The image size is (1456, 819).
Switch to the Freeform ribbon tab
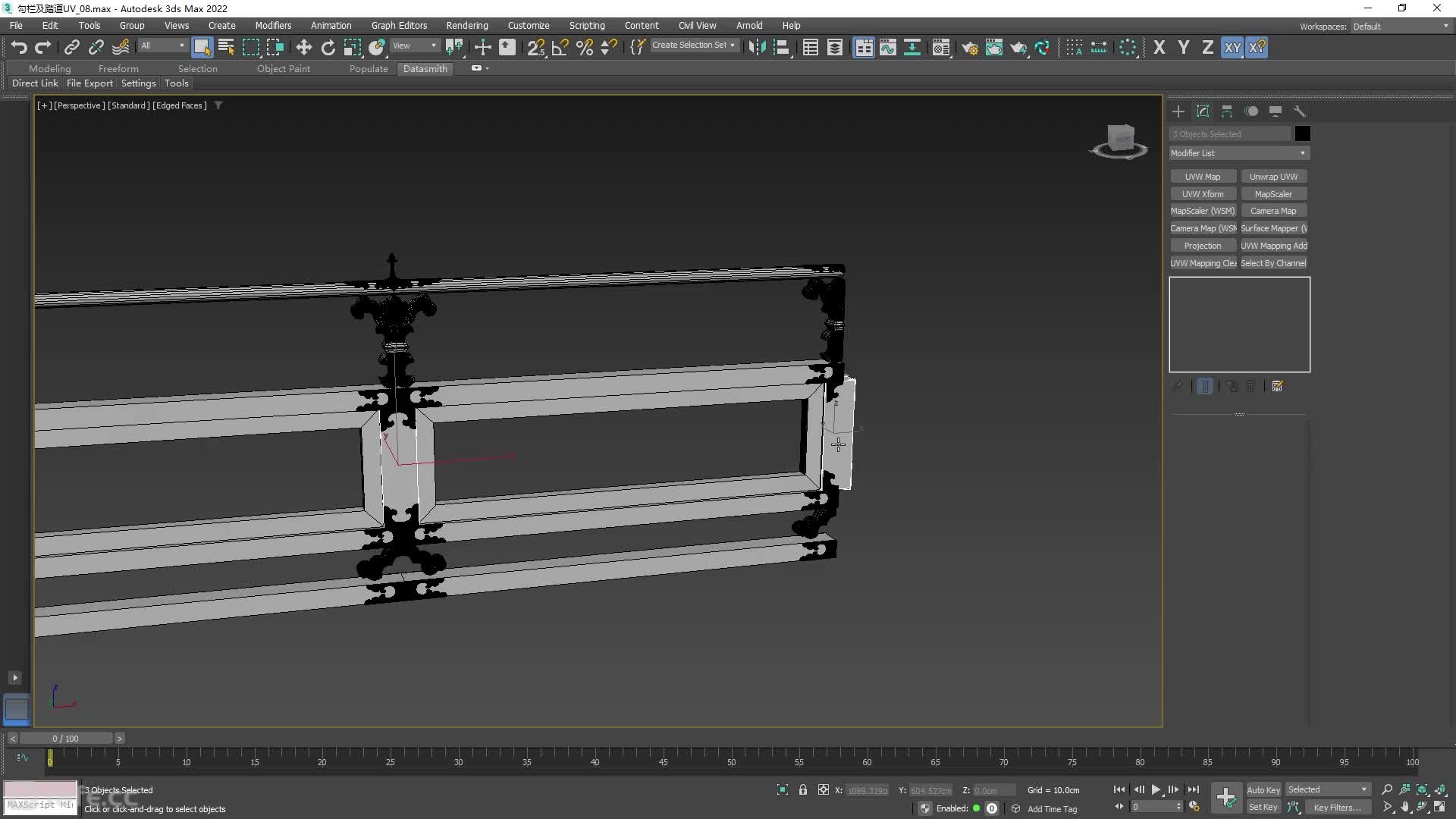118,68
